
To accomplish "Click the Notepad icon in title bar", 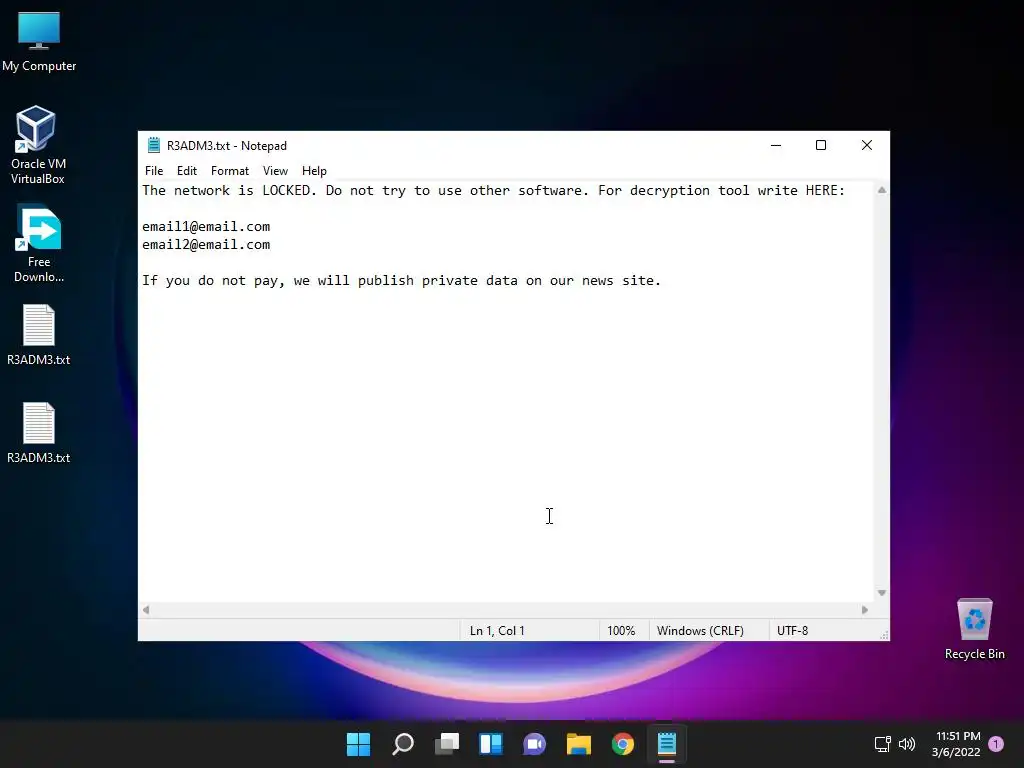I will pyautogui.click(x=154, y=145).
